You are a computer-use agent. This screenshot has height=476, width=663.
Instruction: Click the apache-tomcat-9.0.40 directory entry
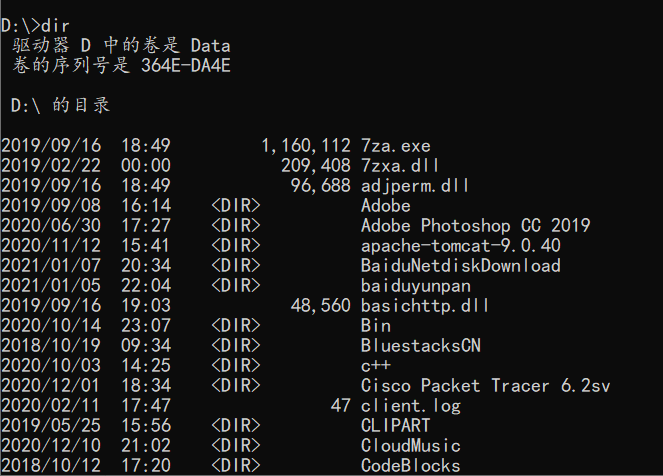click(461, 245)
